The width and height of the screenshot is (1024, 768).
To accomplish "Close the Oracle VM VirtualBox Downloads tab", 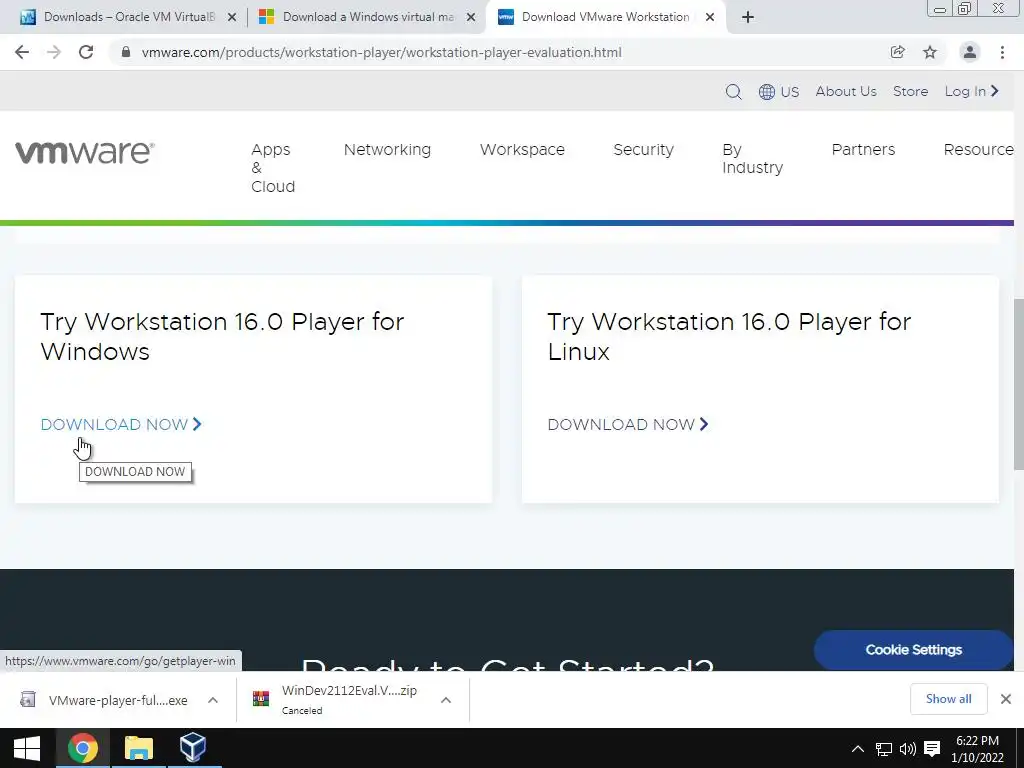I will [231, 18].
